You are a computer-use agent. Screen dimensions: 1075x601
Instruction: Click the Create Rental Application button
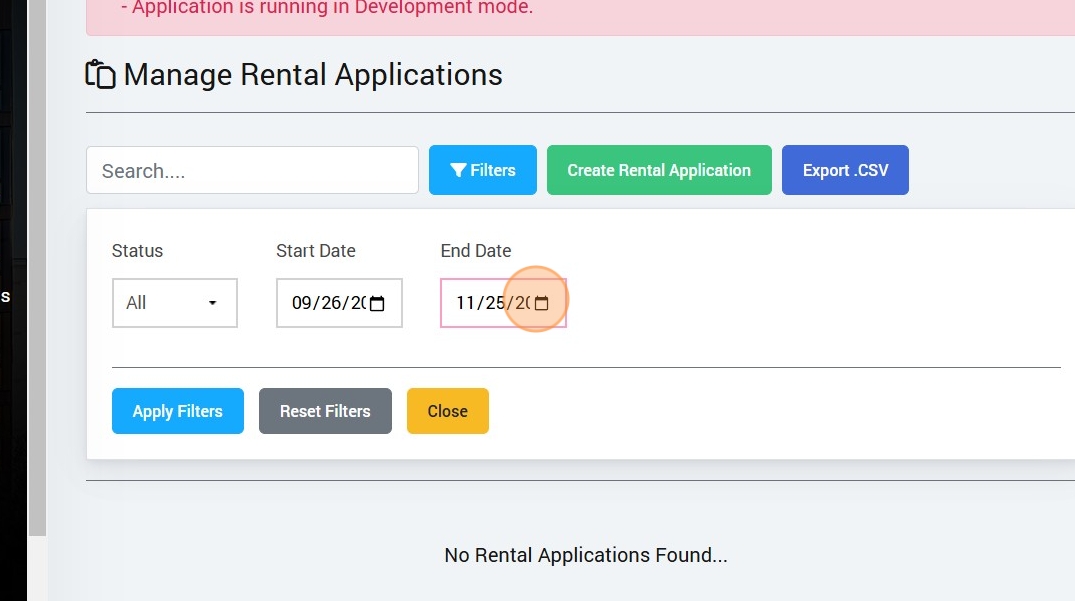(x=659, y=170)
